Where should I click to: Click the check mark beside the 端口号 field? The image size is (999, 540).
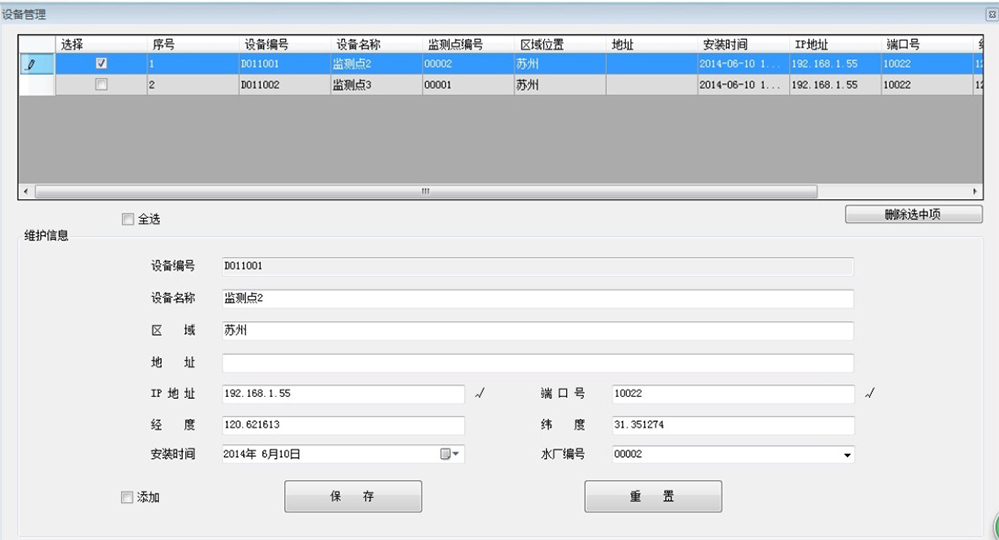pos(870,394)
